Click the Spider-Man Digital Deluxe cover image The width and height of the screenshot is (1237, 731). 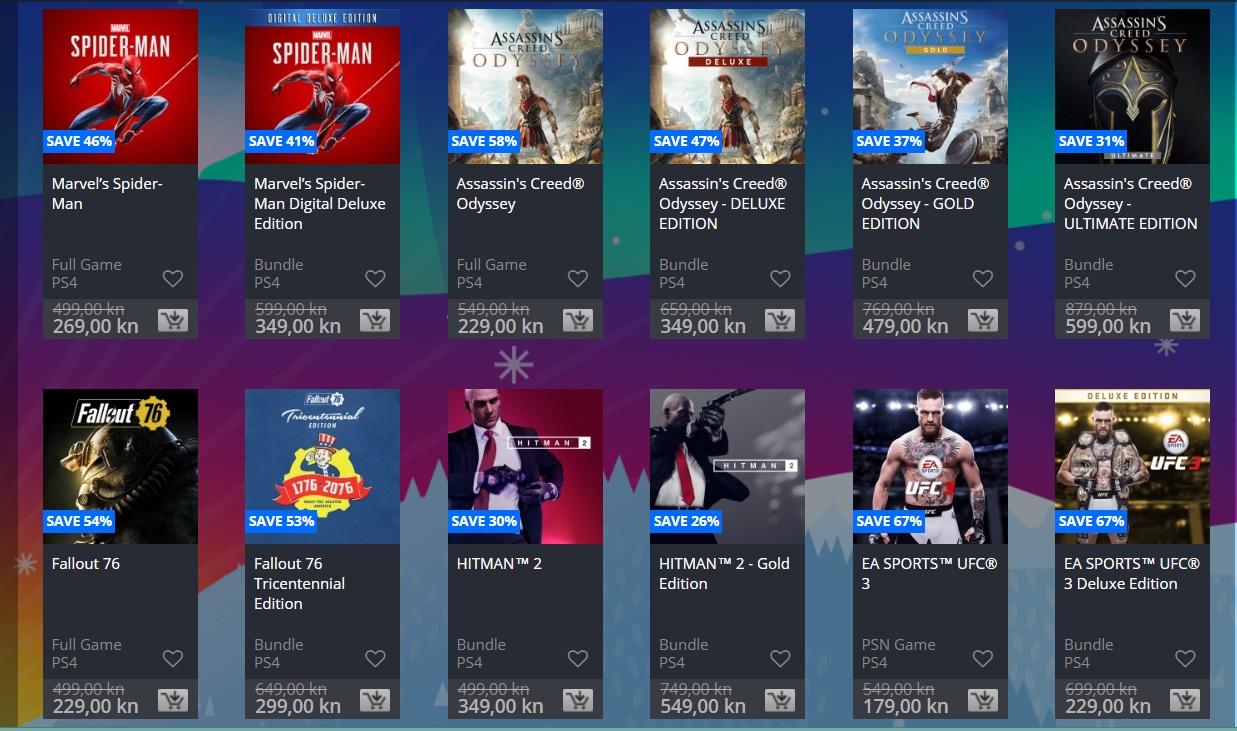point(322,87)
